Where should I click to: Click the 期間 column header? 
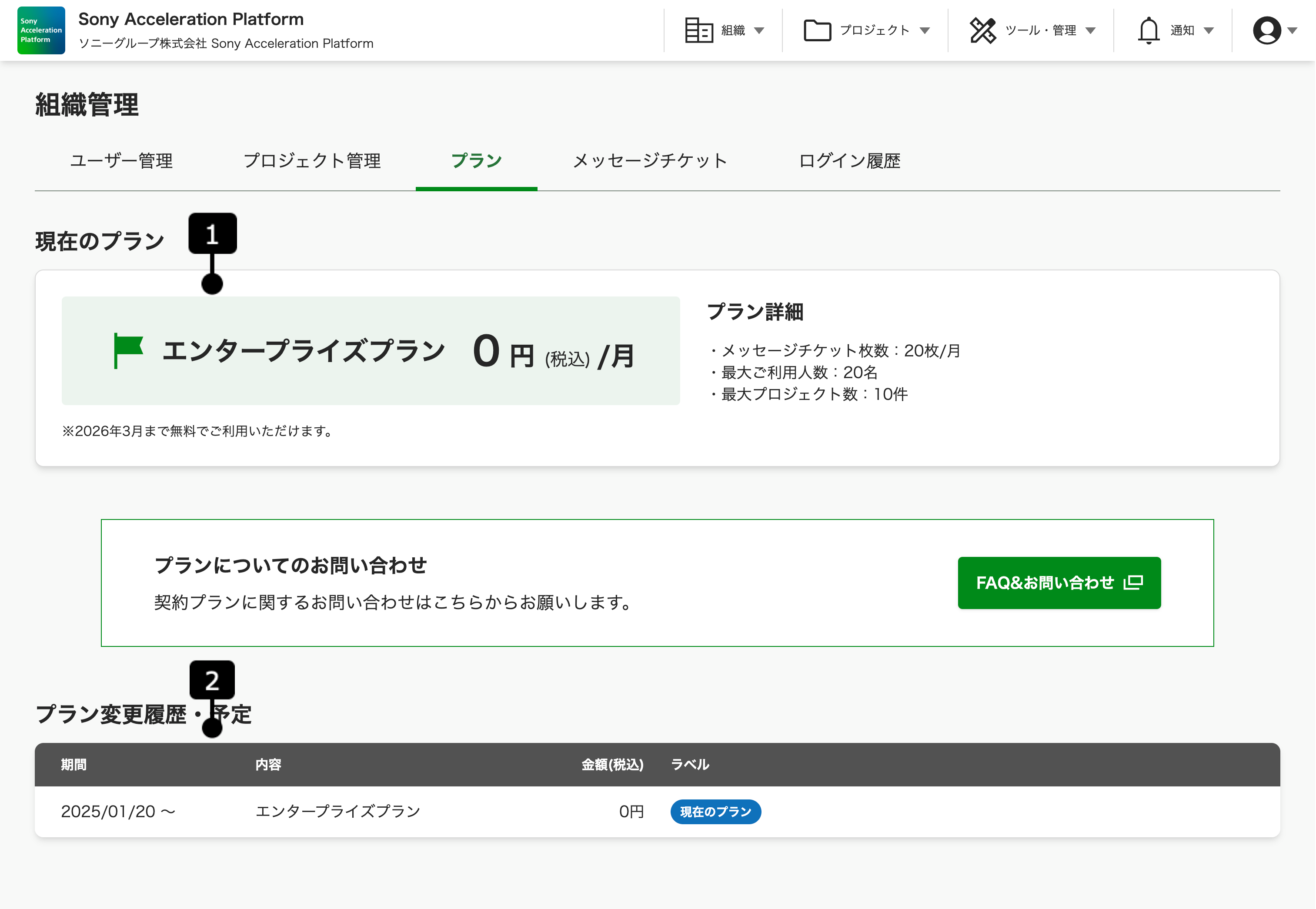[x=74, y=764]
